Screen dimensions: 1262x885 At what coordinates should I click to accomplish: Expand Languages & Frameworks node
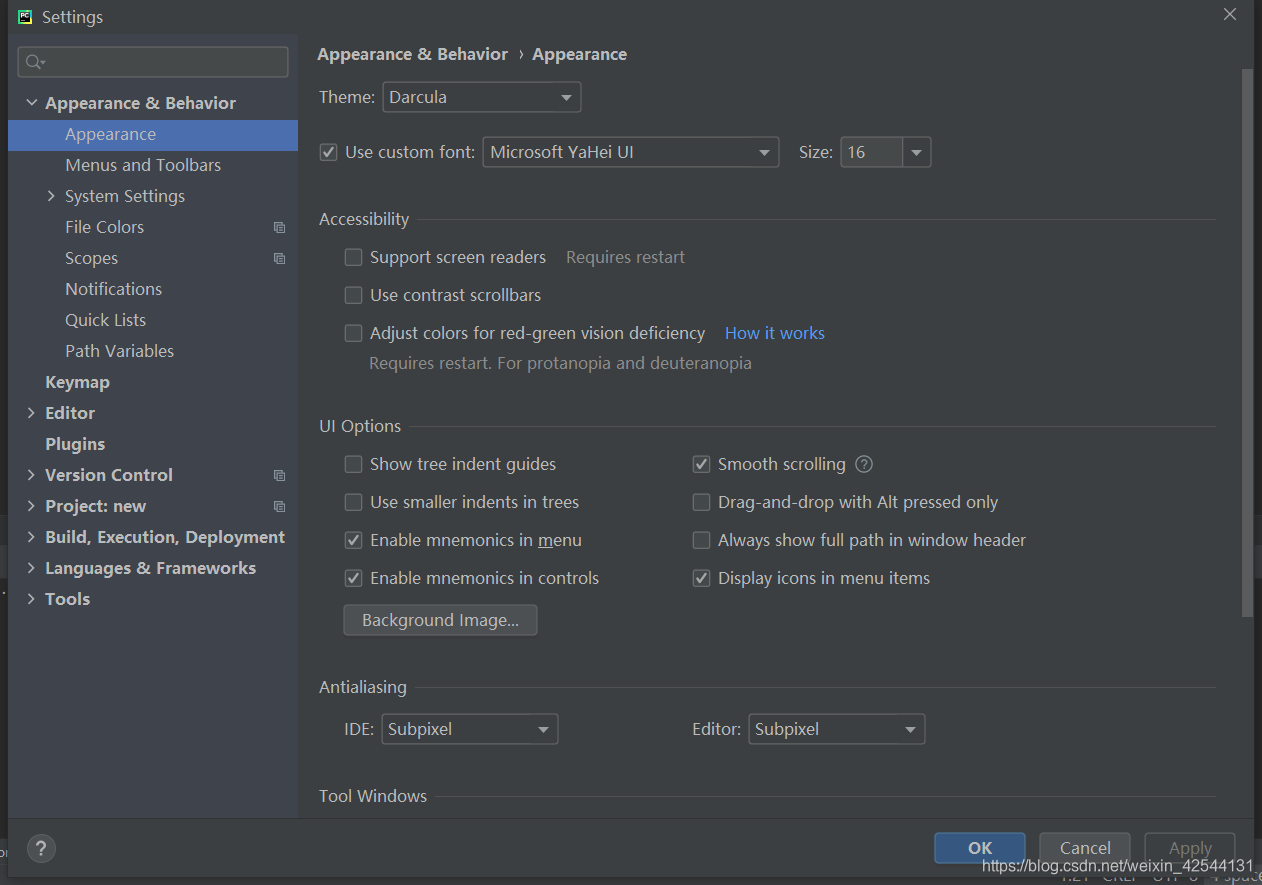(32, 568)
